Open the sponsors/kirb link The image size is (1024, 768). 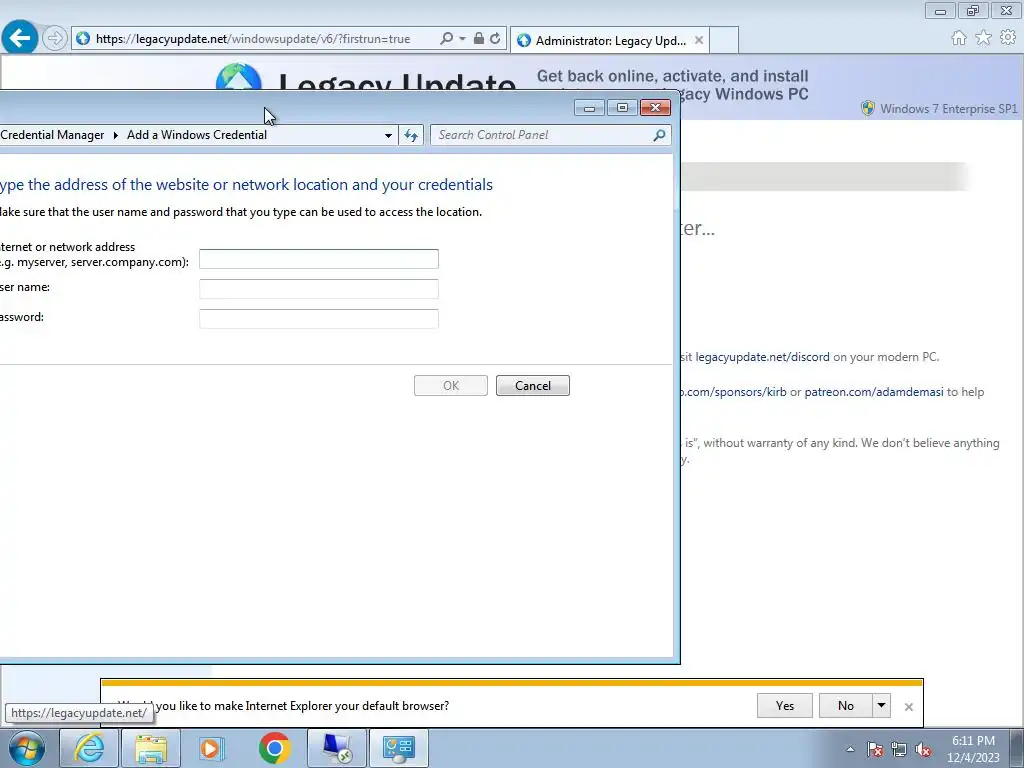pos(733,392)
